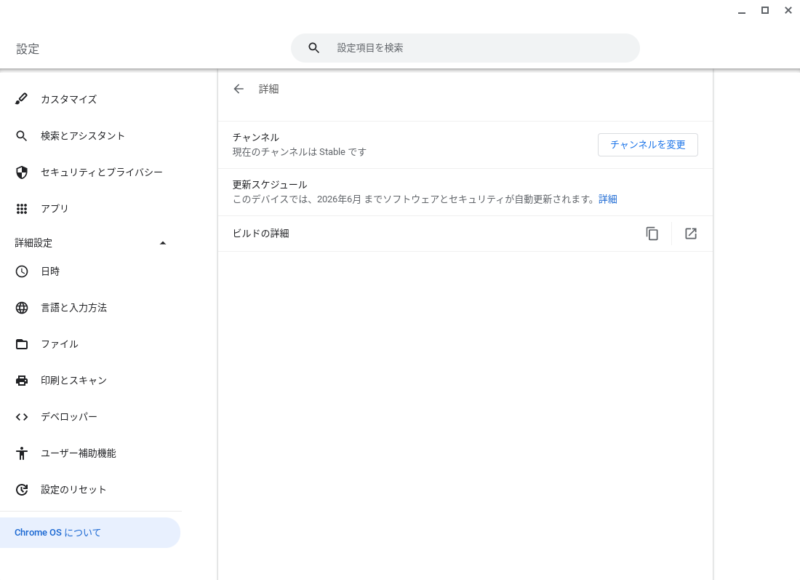Select the カスタマイズ brush icon
The image size is (800, 580).
pos(21,99)
